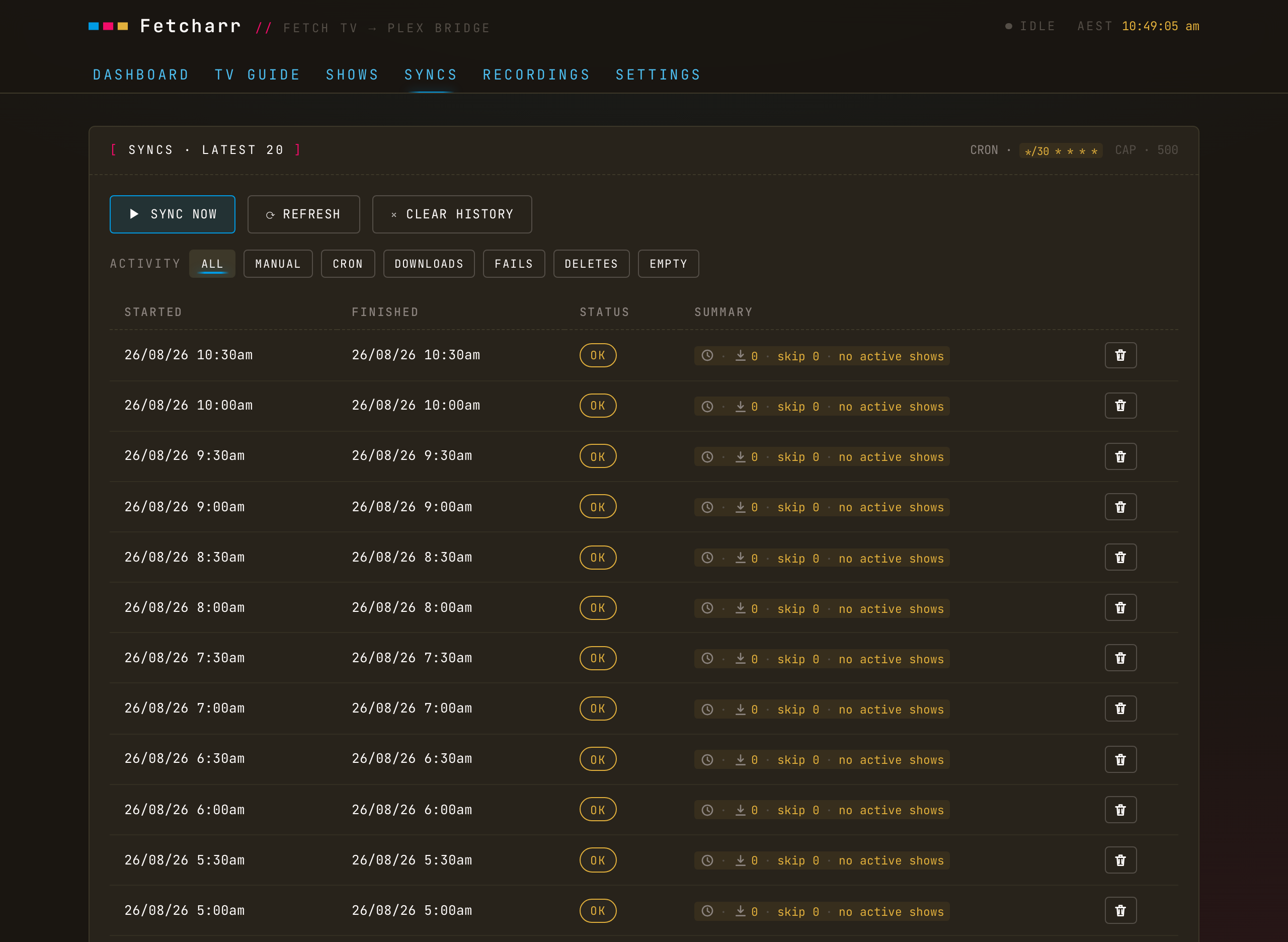This screenshot has height=942, width=1288.
Task: Click the OK status badge for 9:30am sync
Action: [x=598, y=456]
